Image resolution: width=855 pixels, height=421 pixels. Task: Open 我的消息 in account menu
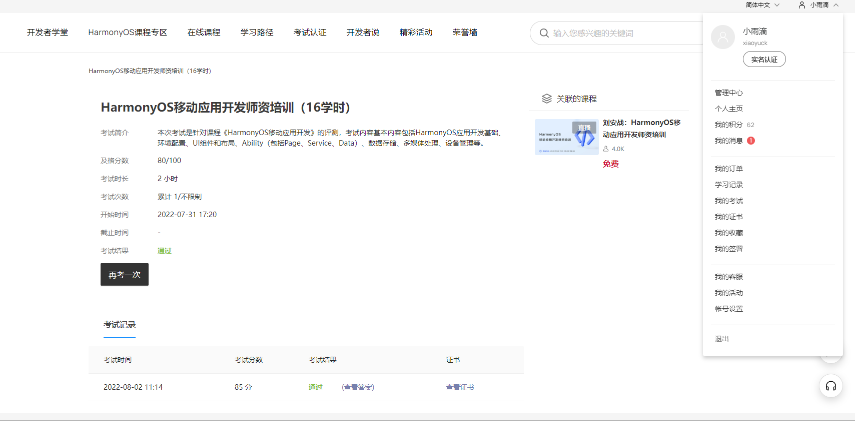coord(728,141)
